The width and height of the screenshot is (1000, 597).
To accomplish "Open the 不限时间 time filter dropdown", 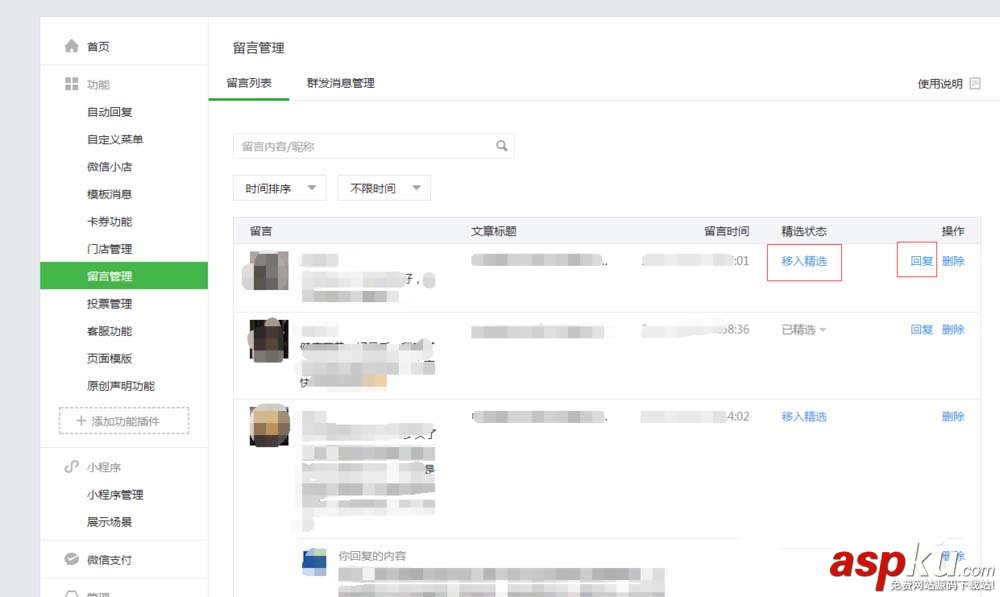I will (384, 187).
